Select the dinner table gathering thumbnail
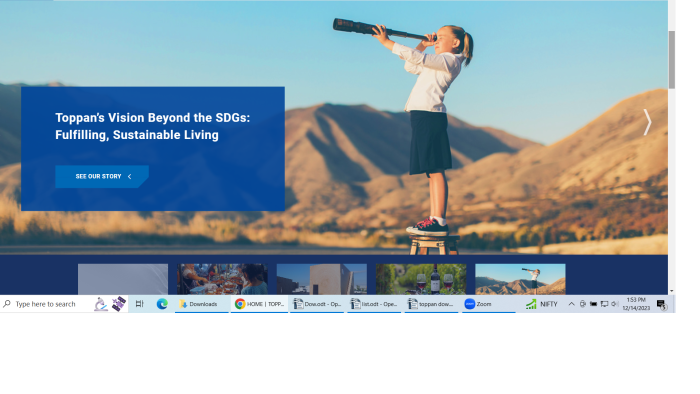700x394 pixels. point(222,279)
